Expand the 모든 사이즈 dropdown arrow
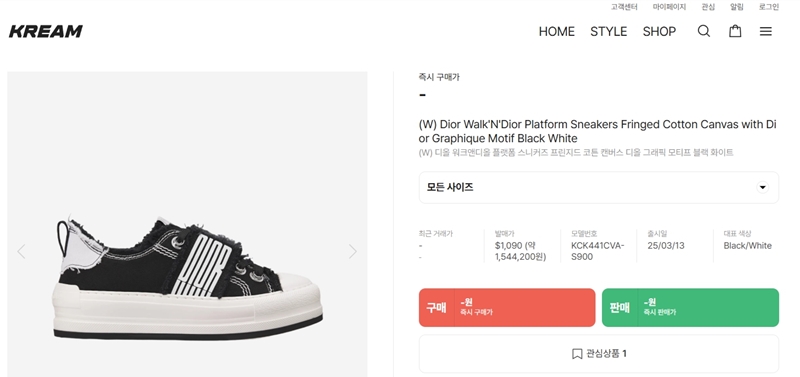Screen dimensions: 800x377 pyautogui.click(x=762, y=187)
